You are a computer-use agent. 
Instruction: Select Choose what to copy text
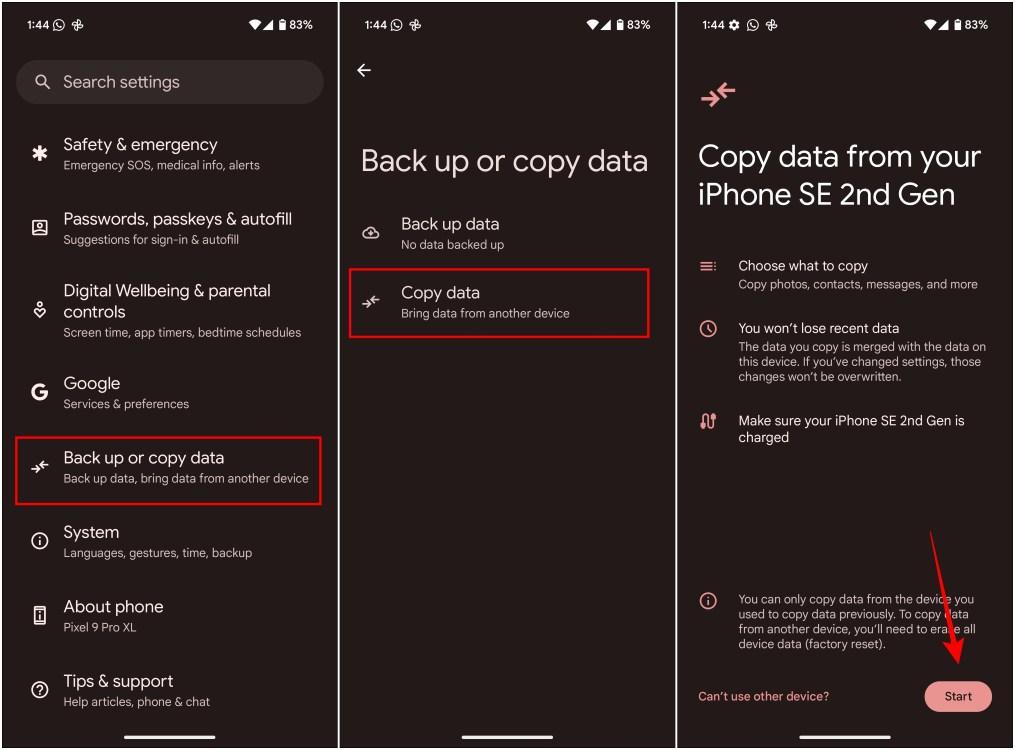click(x=803, y=266)
